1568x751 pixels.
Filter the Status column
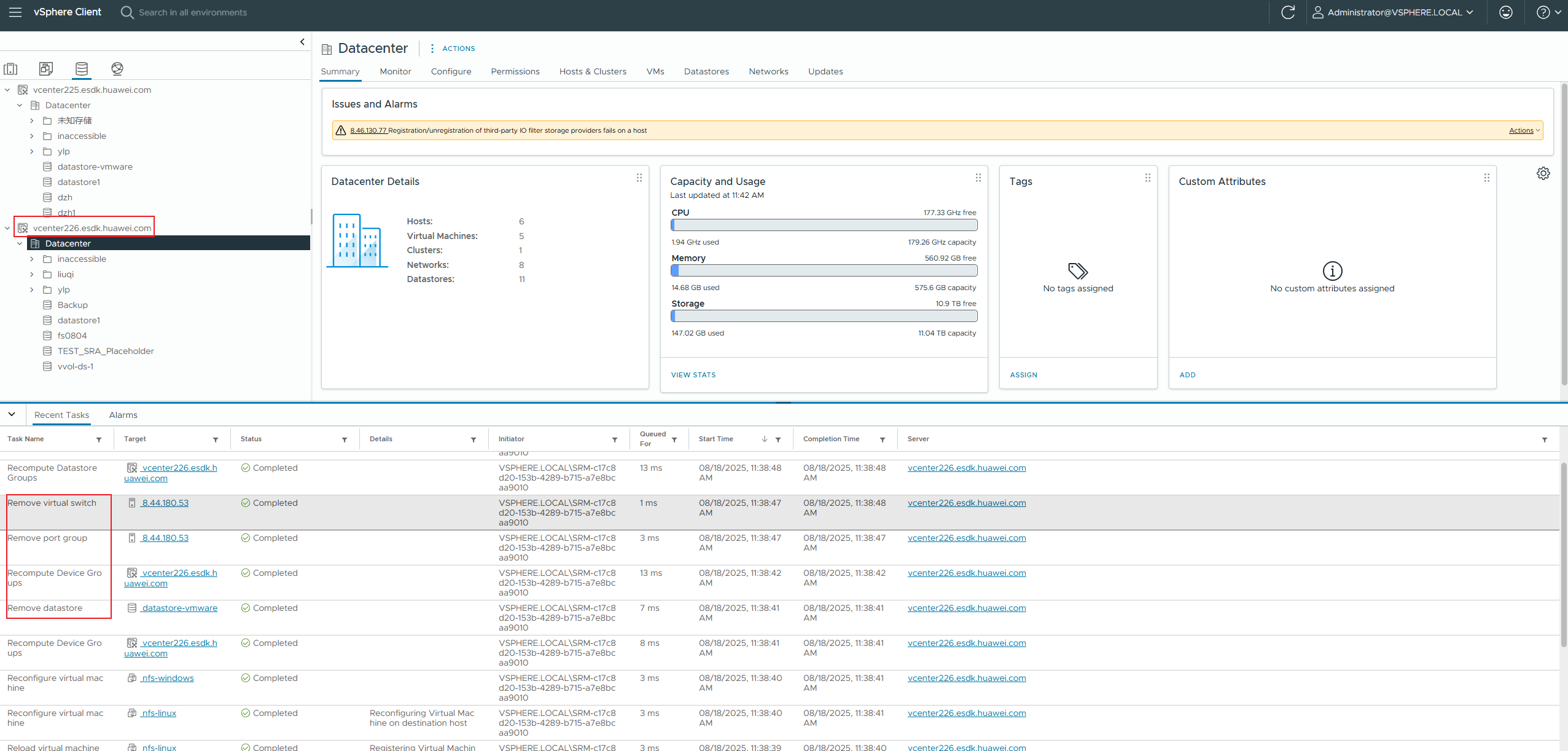pyautogui.click(x=345, y=440)
